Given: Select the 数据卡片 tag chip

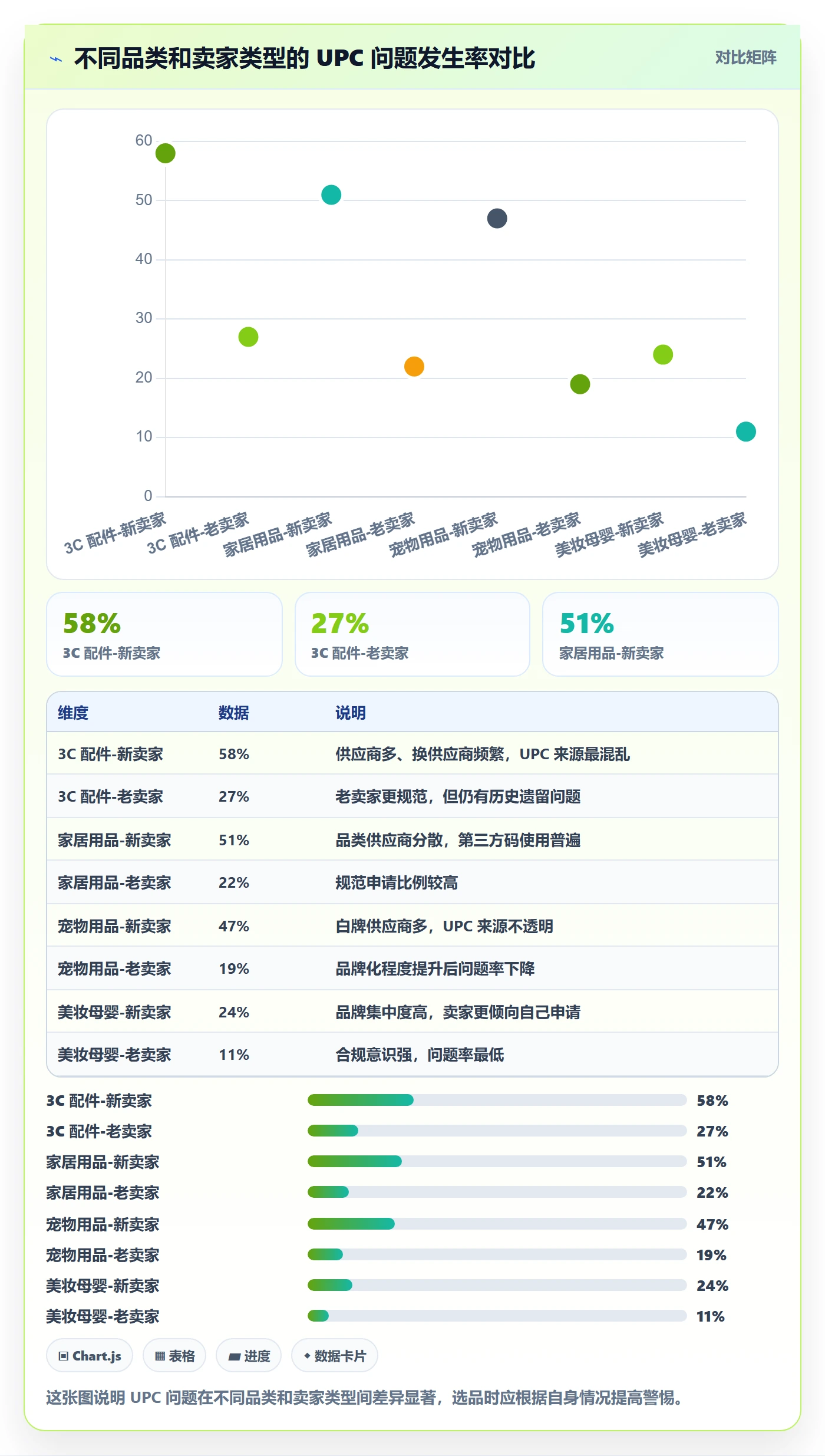Looking at the screenshot, I should [x=335, y=1355].
